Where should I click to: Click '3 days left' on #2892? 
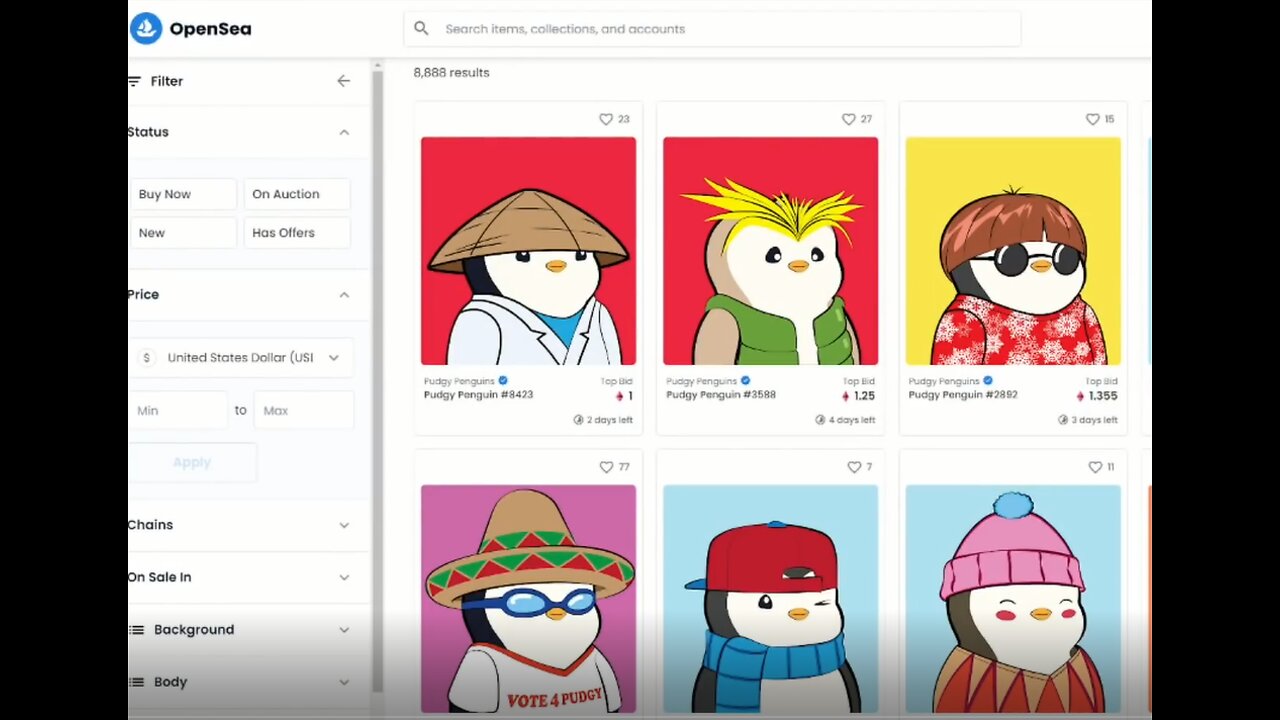coord(1095,420)
